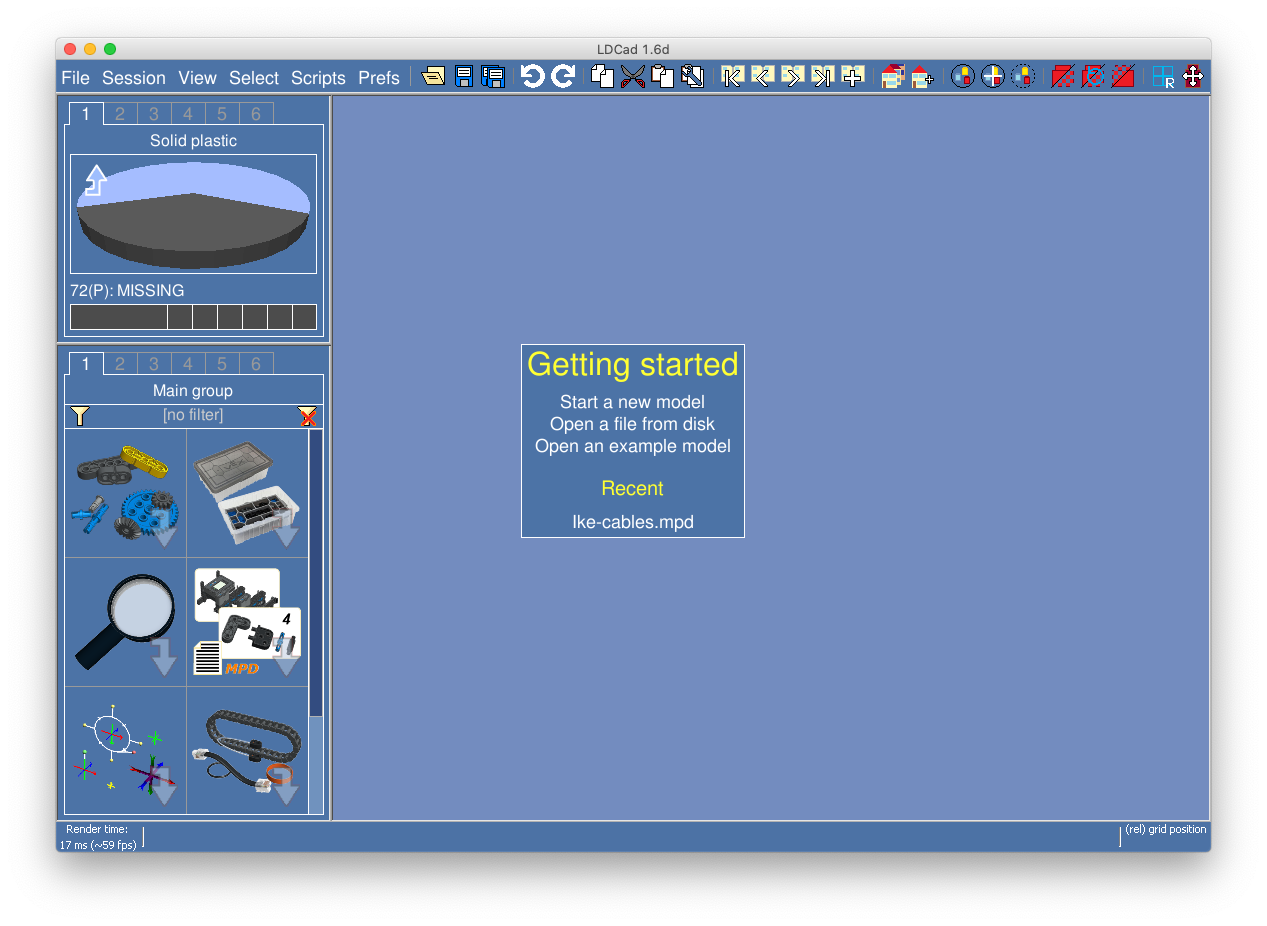Screen dimensions: 1267x926
Task: Click the first round color-wheel toolbar icon
Action: tap(962, 76)
